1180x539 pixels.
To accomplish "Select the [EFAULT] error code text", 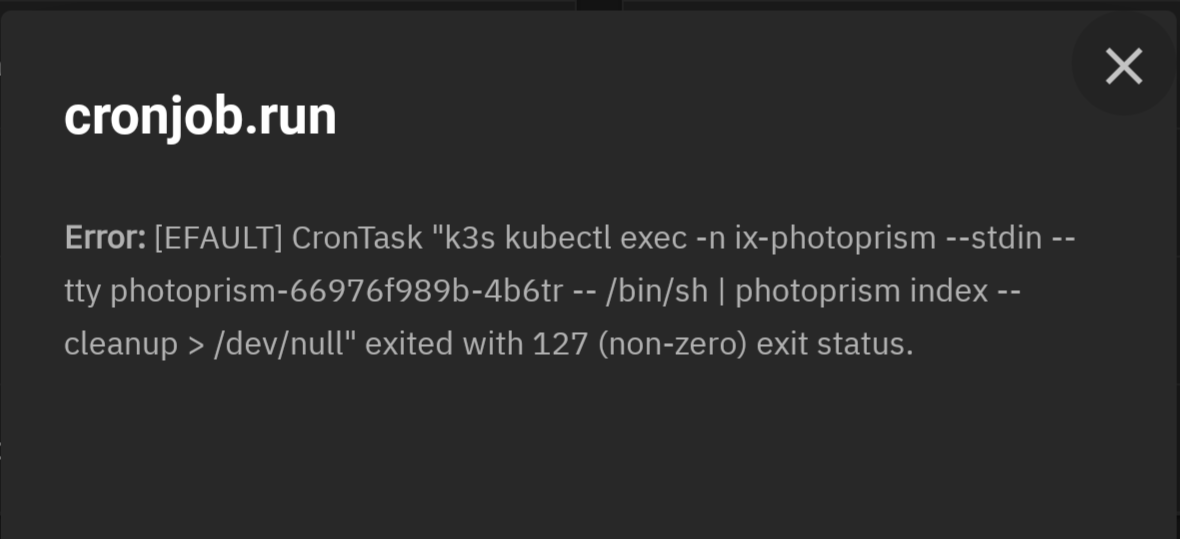I will pos(218,238).
